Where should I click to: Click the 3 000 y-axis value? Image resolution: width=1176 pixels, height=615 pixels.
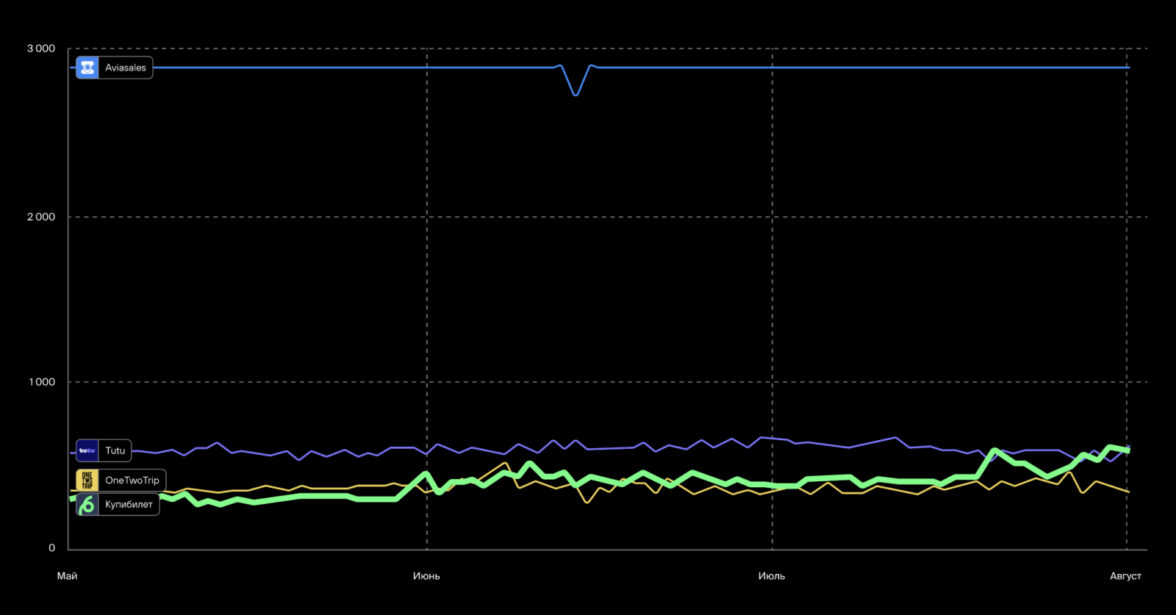(41, 49)
